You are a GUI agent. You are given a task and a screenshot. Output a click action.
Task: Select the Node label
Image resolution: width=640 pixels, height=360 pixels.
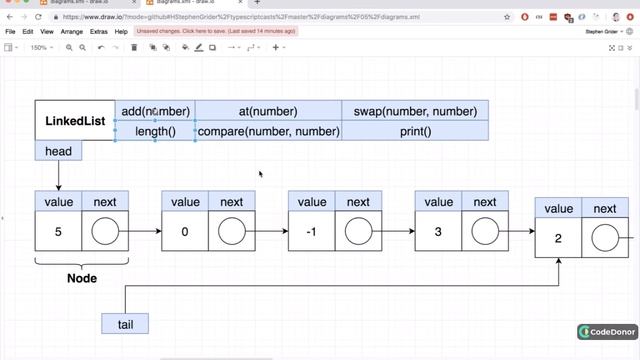pos(82,278)
